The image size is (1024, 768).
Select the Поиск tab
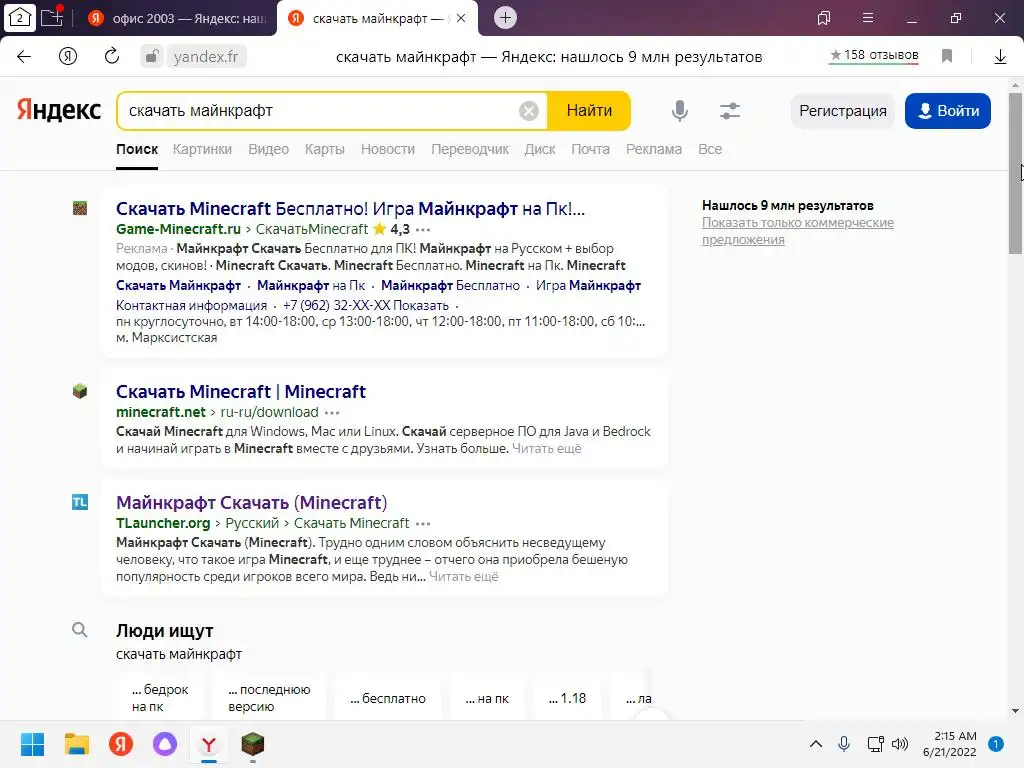point(137,150)
